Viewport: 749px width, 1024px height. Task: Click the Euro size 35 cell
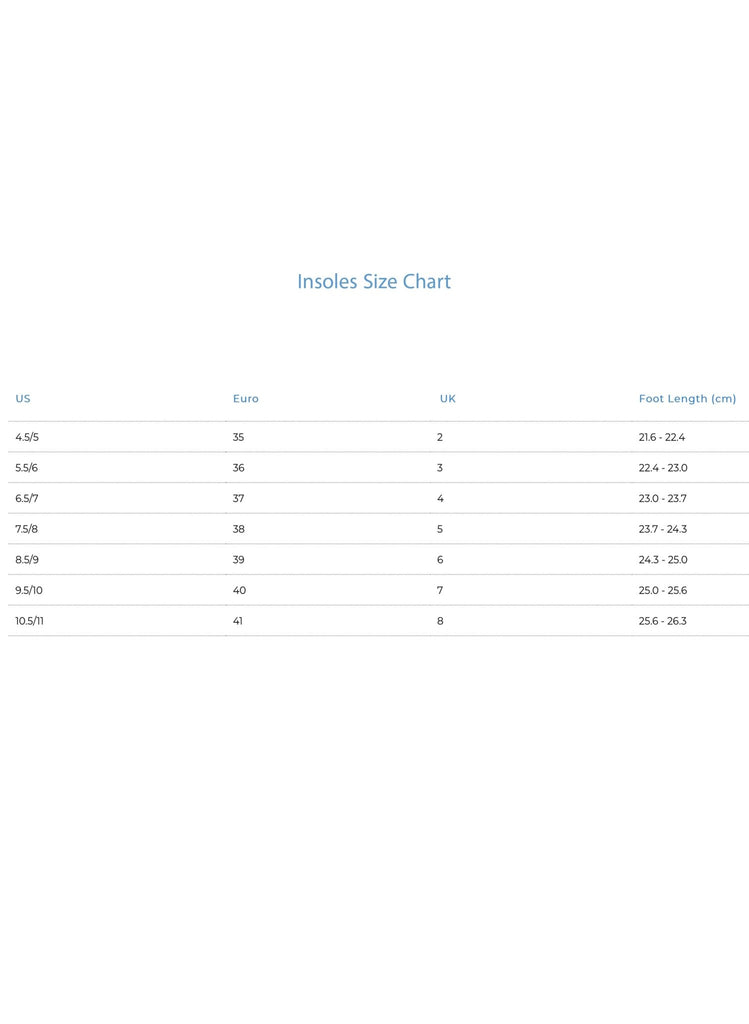tap(239, 438)
